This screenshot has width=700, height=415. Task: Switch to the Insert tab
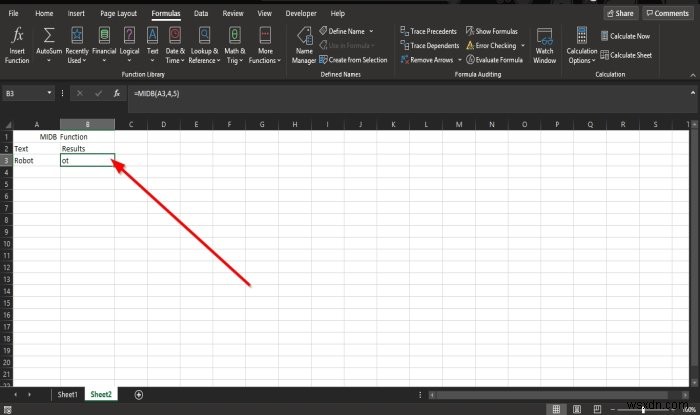point(76,13)
